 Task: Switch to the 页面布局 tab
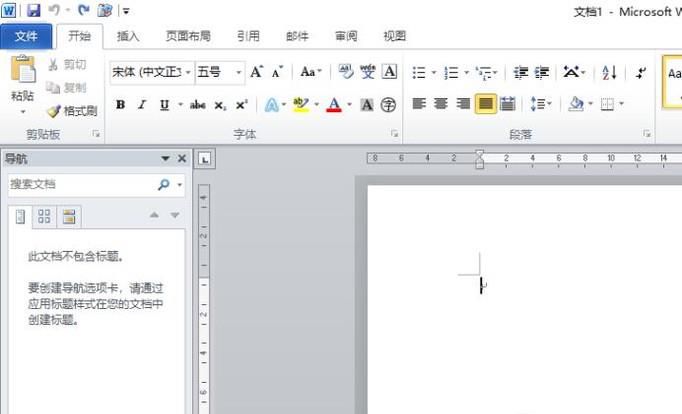click(188, 36)
